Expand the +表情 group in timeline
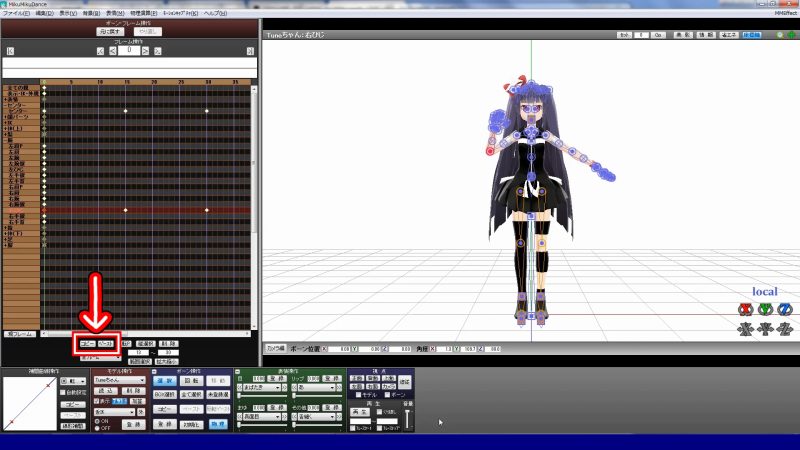The width and height of the screenshot is (800, 450). click(x=6, y=99)
